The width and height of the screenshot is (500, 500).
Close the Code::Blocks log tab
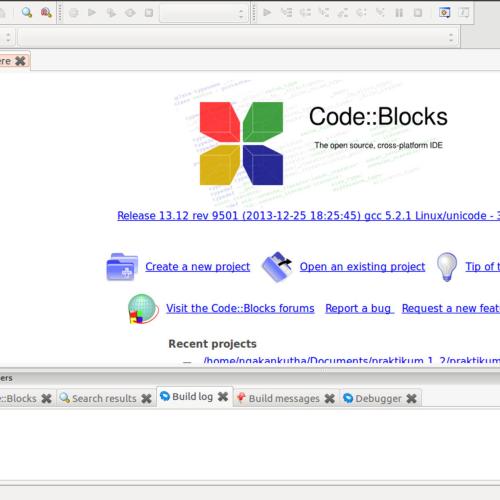46,398
